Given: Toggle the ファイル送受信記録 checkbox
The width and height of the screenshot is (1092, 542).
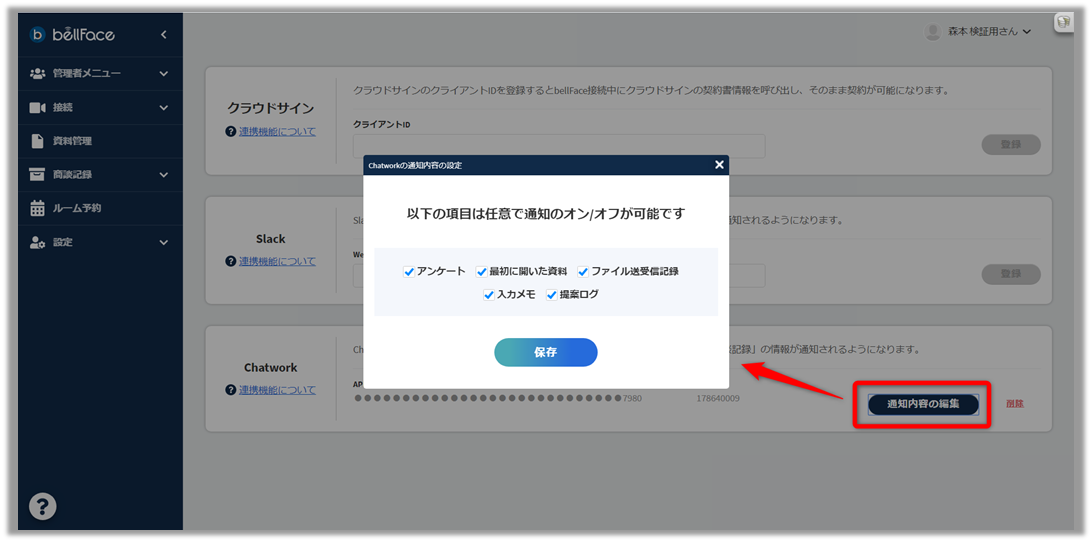Looking at the screenshot, I should click(583, 272).
